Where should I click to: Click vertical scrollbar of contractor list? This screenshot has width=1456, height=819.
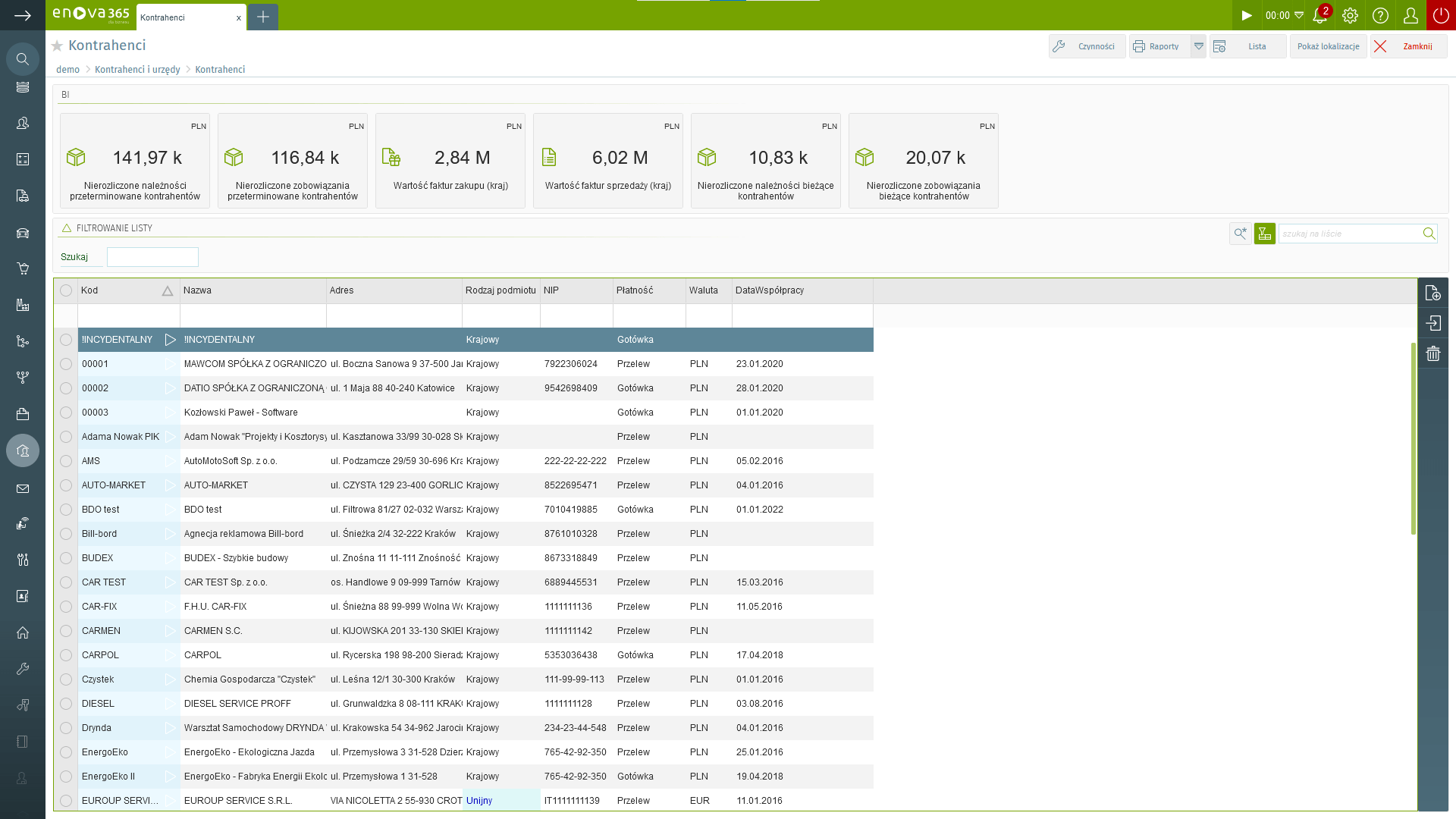pyautogui.click(x=1414, y=438)
